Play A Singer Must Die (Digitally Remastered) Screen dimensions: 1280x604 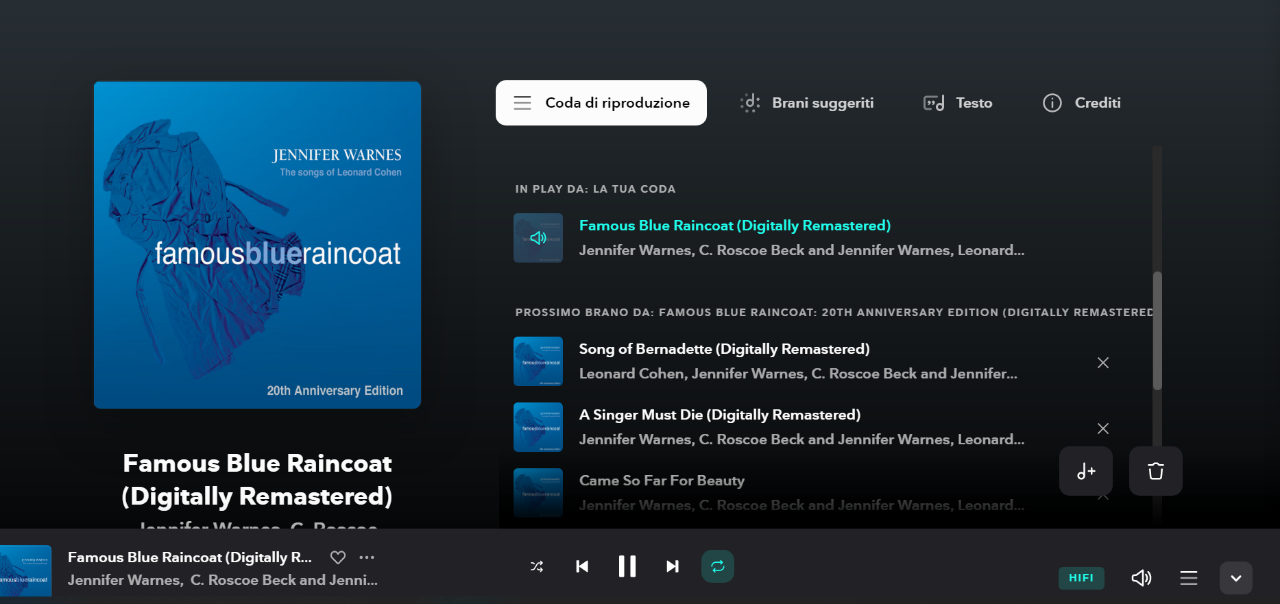[720, 414]
